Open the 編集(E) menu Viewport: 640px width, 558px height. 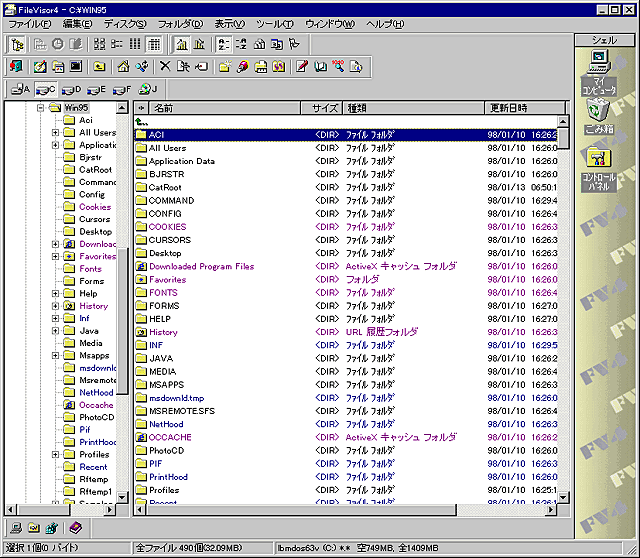[77, 24]
